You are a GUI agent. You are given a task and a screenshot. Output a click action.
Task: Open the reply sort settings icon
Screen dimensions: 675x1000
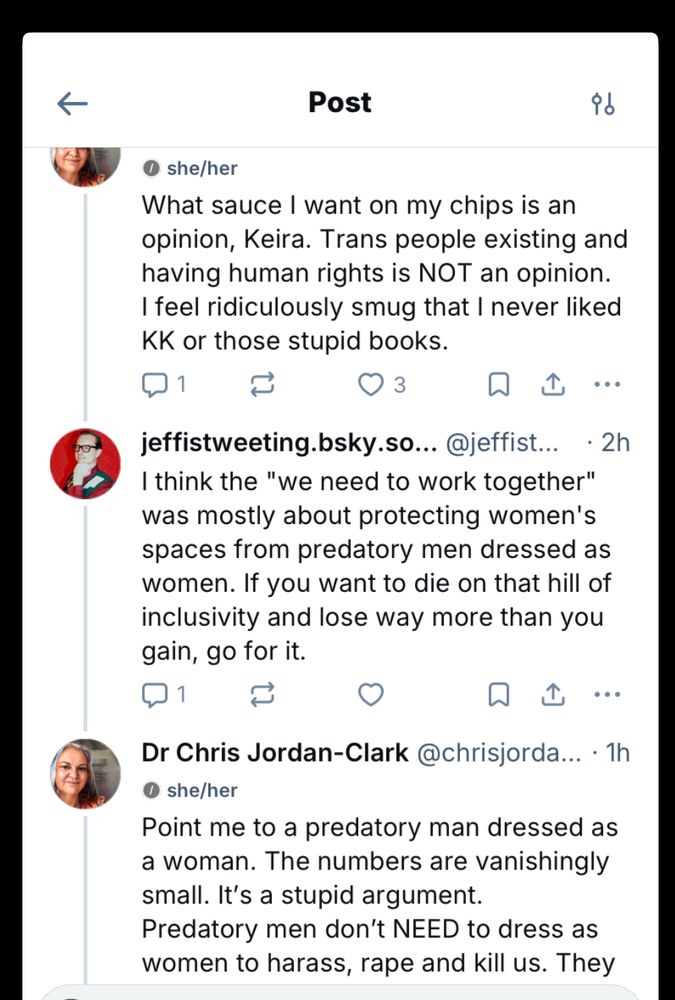(603, 103)
